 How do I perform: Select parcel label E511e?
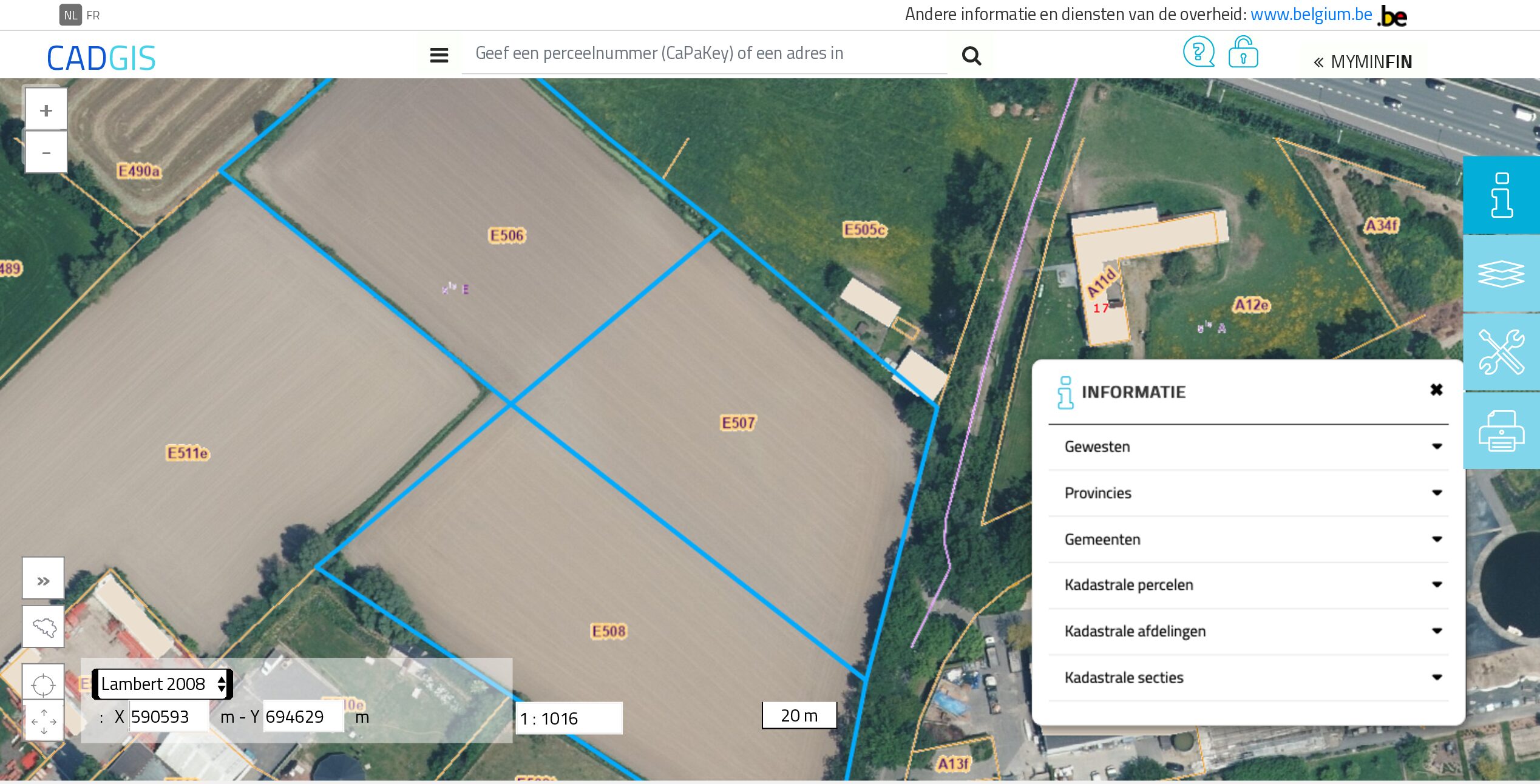(x=188, y=453)
